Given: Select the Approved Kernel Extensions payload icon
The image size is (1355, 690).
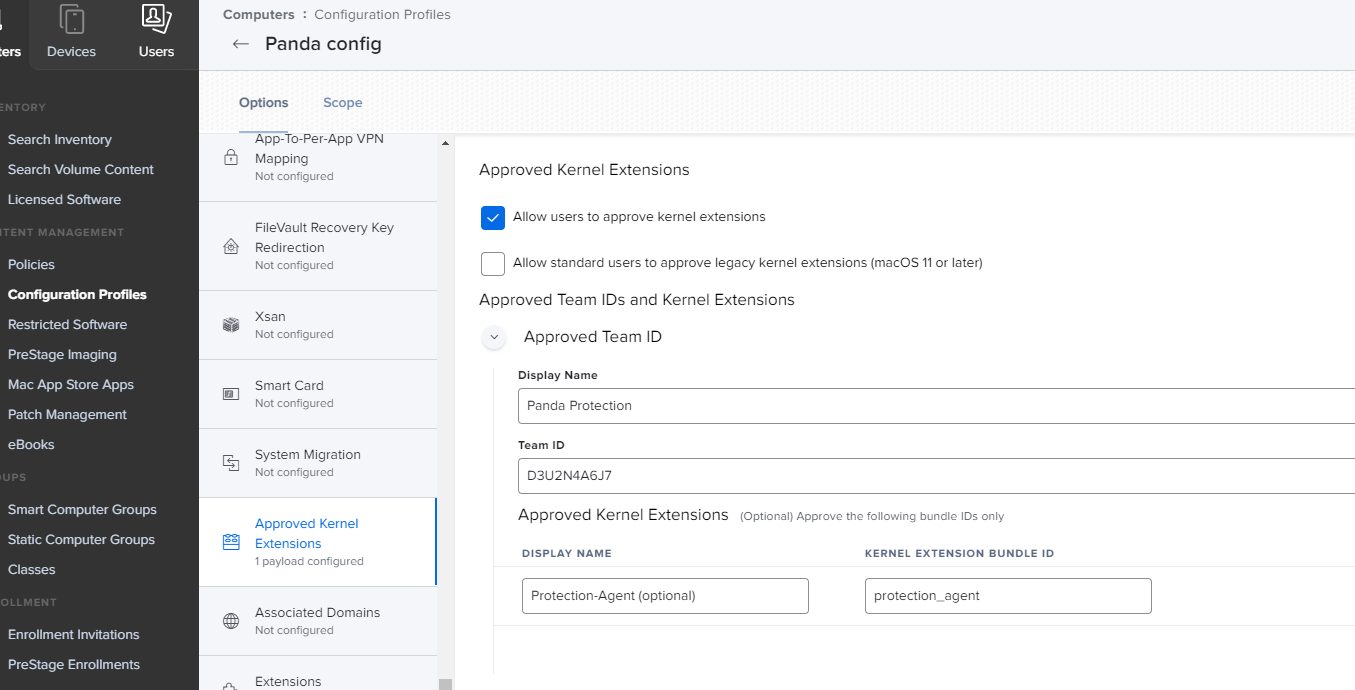Looking at the screenshot, I should pyautogui.click(x=231, y=542).
